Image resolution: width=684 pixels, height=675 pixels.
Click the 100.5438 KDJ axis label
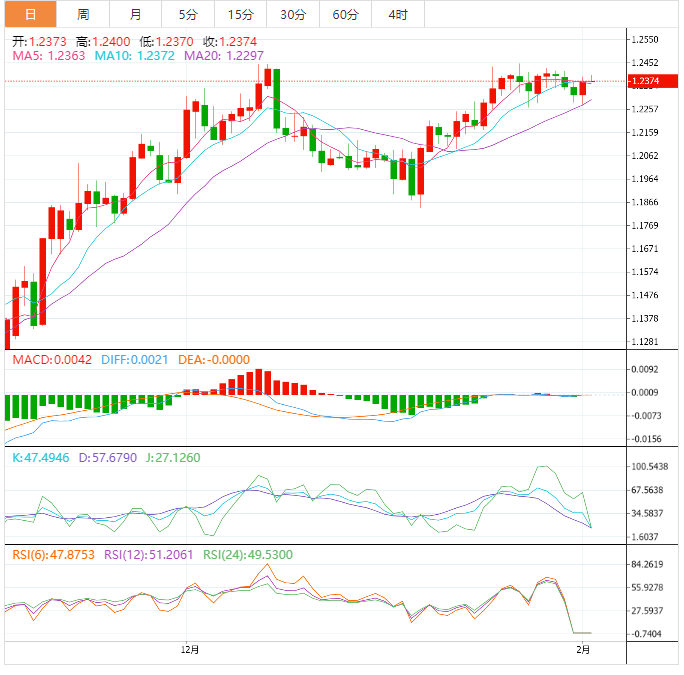coord(650,466)
